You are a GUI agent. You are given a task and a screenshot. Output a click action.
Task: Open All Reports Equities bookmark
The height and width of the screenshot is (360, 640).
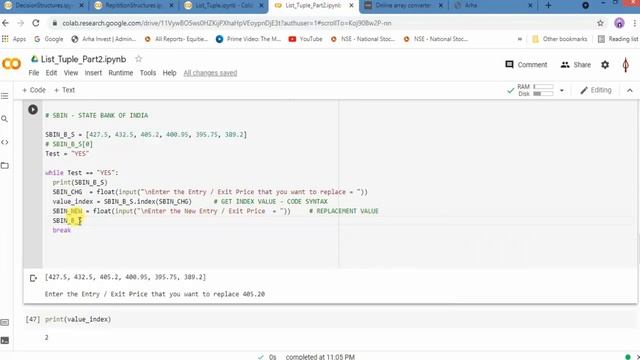[x=176, y=39]
